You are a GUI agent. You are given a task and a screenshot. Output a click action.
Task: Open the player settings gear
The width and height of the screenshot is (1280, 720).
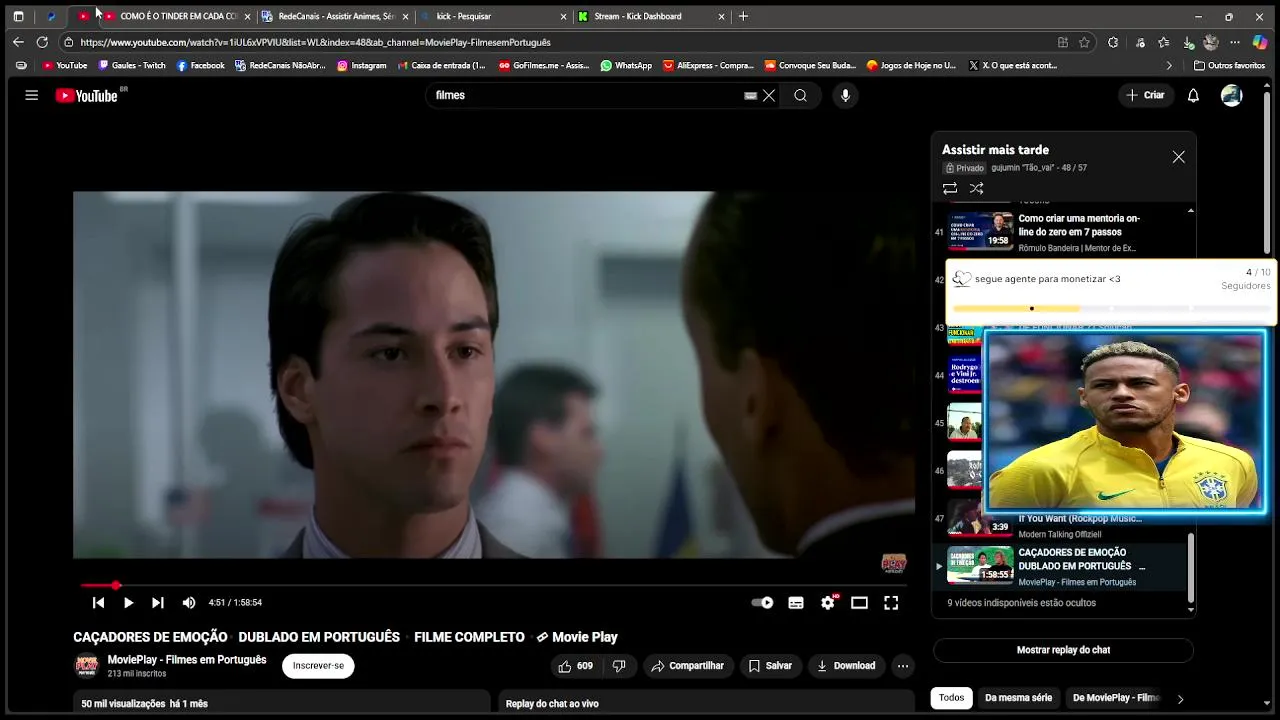click(828, 602)
